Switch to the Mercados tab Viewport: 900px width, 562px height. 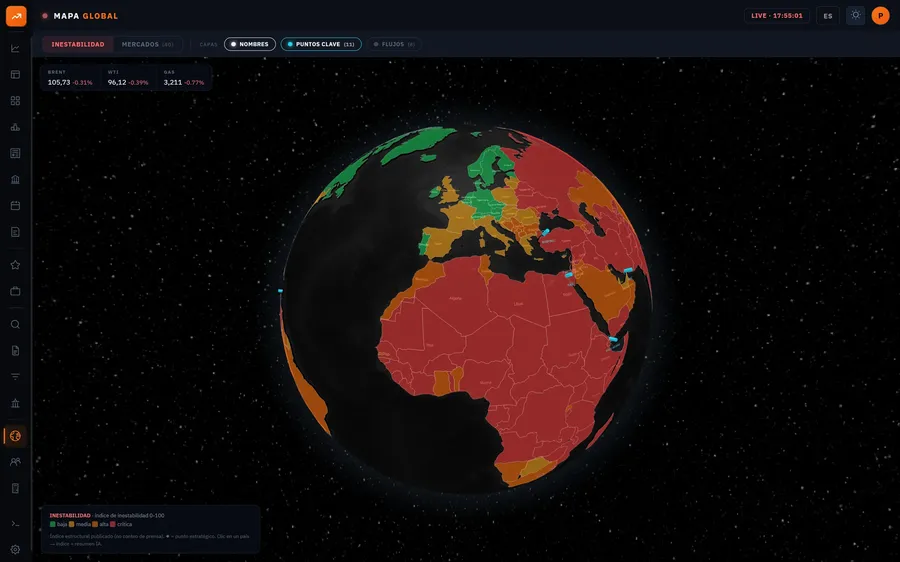click(148, 44)
